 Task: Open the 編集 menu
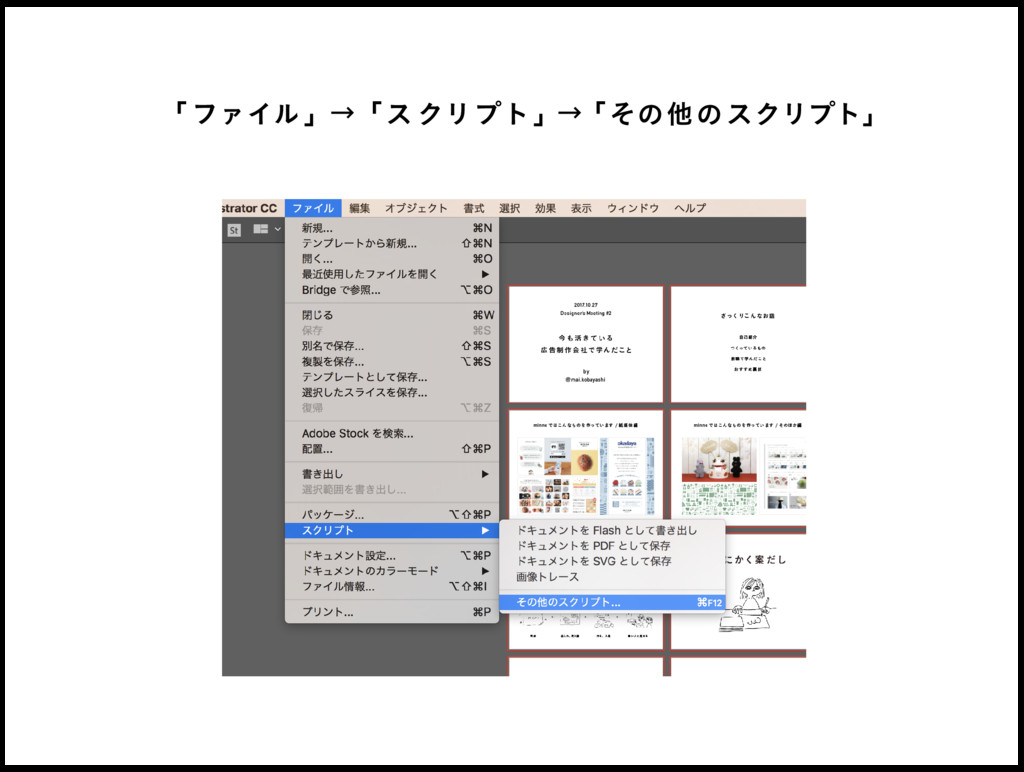(x=359, y=208)
